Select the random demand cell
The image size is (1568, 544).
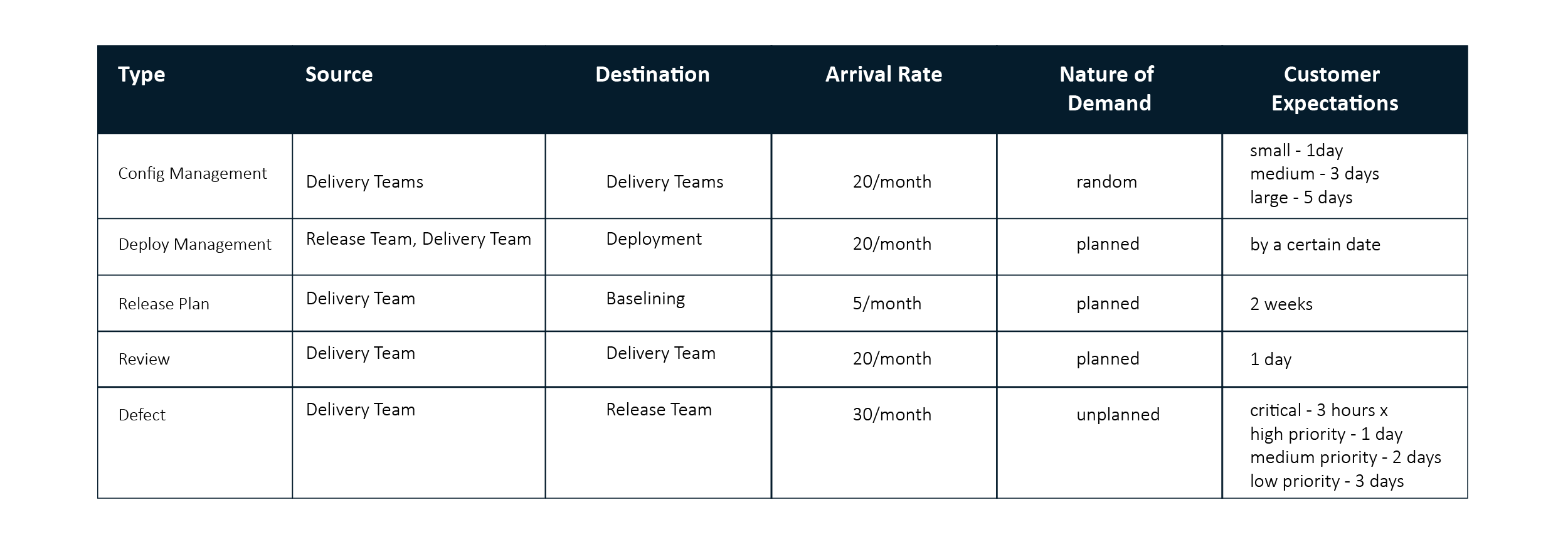coord(1106,182)
